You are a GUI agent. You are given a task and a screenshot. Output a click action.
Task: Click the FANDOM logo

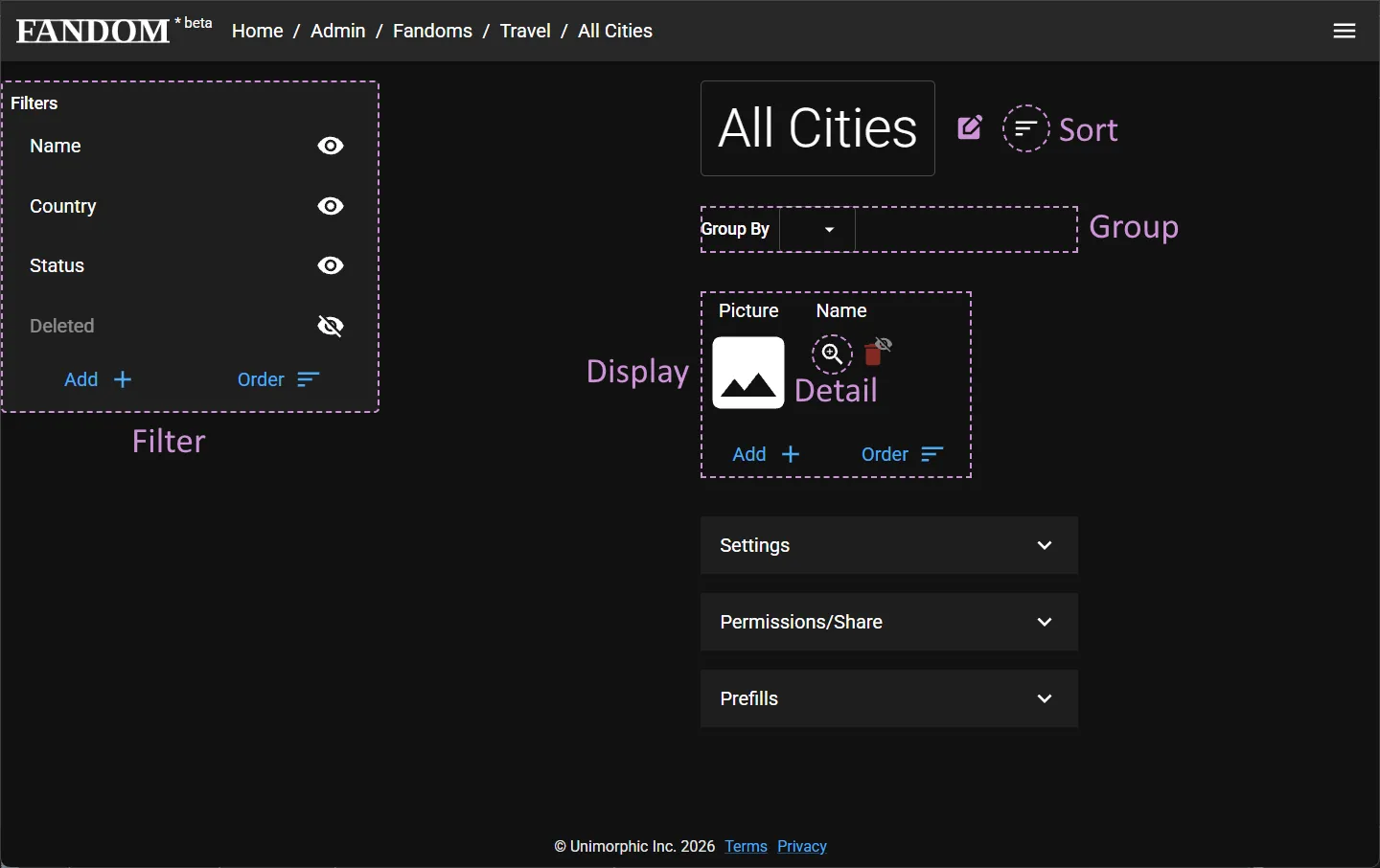[93, 31]
